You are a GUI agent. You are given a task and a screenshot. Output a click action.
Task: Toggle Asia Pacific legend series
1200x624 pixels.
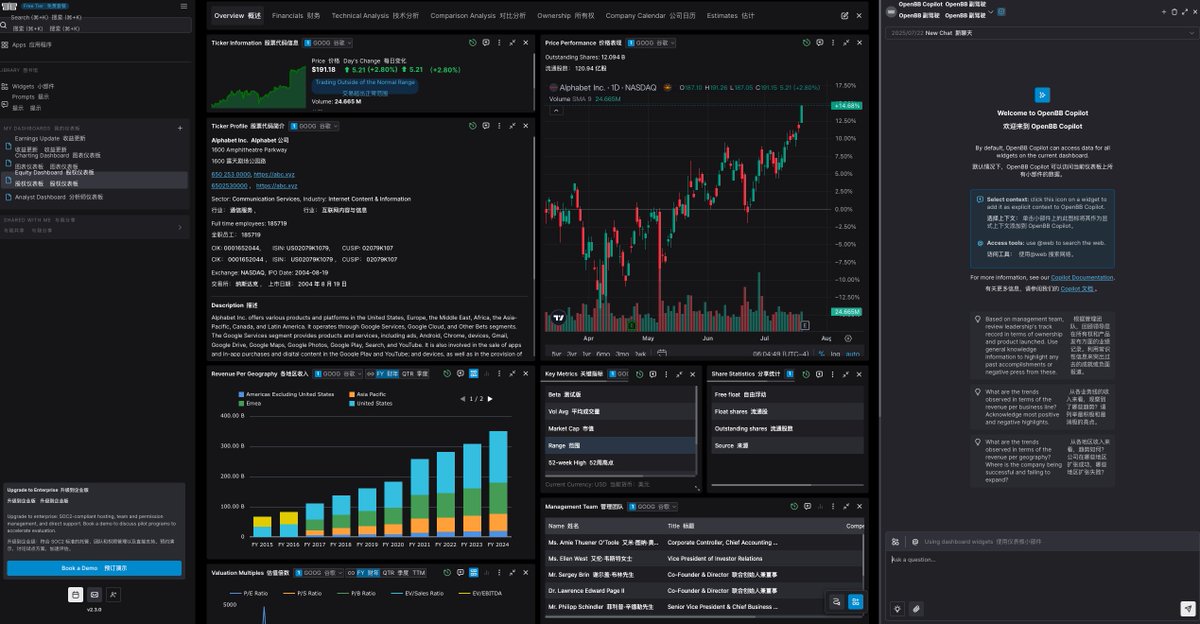pos(369,394)
